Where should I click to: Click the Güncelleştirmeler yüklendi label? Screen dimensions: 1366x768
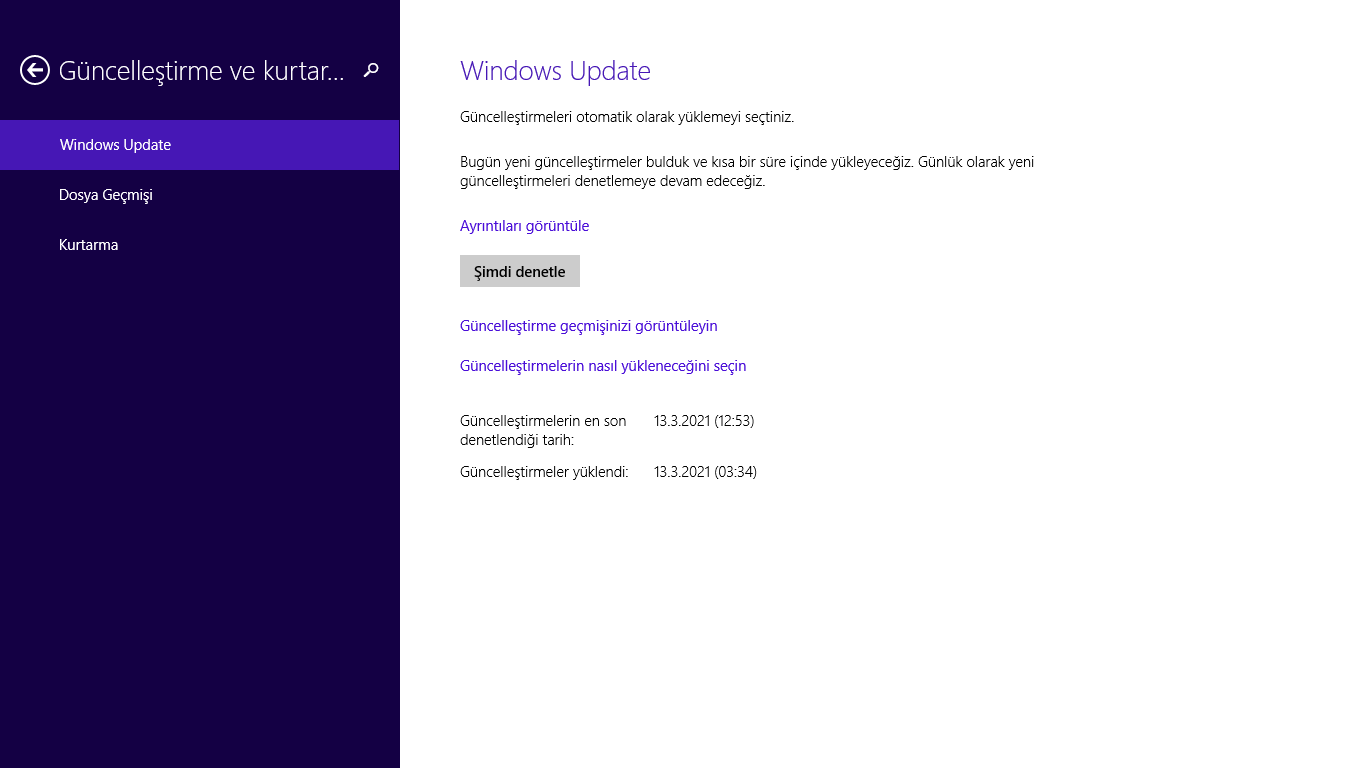point(544,472)
